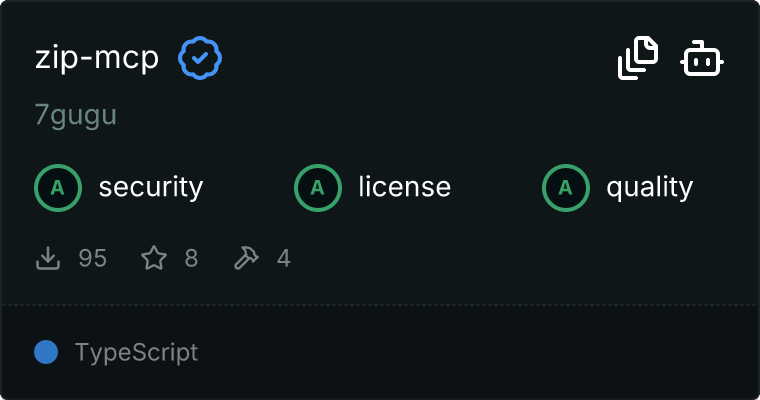
Task: Click the tools count 4
Action: tap(284, 259)
